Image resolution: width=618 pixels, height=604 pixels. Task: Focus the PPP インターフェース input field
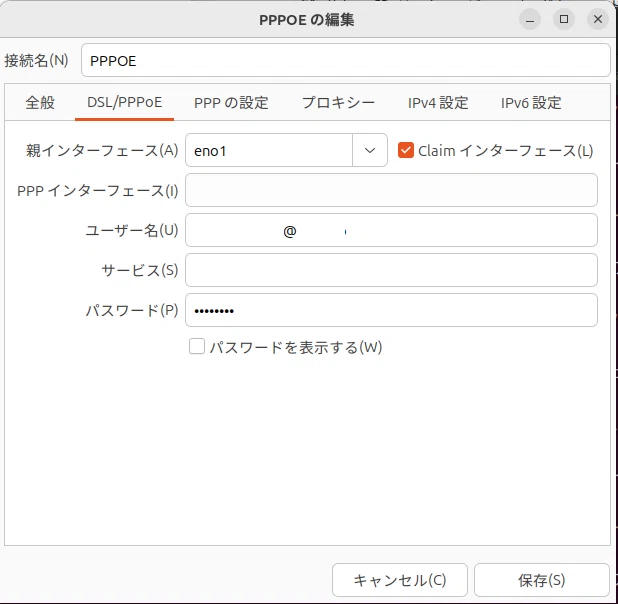pyautogui.click(x=391, y=190)
